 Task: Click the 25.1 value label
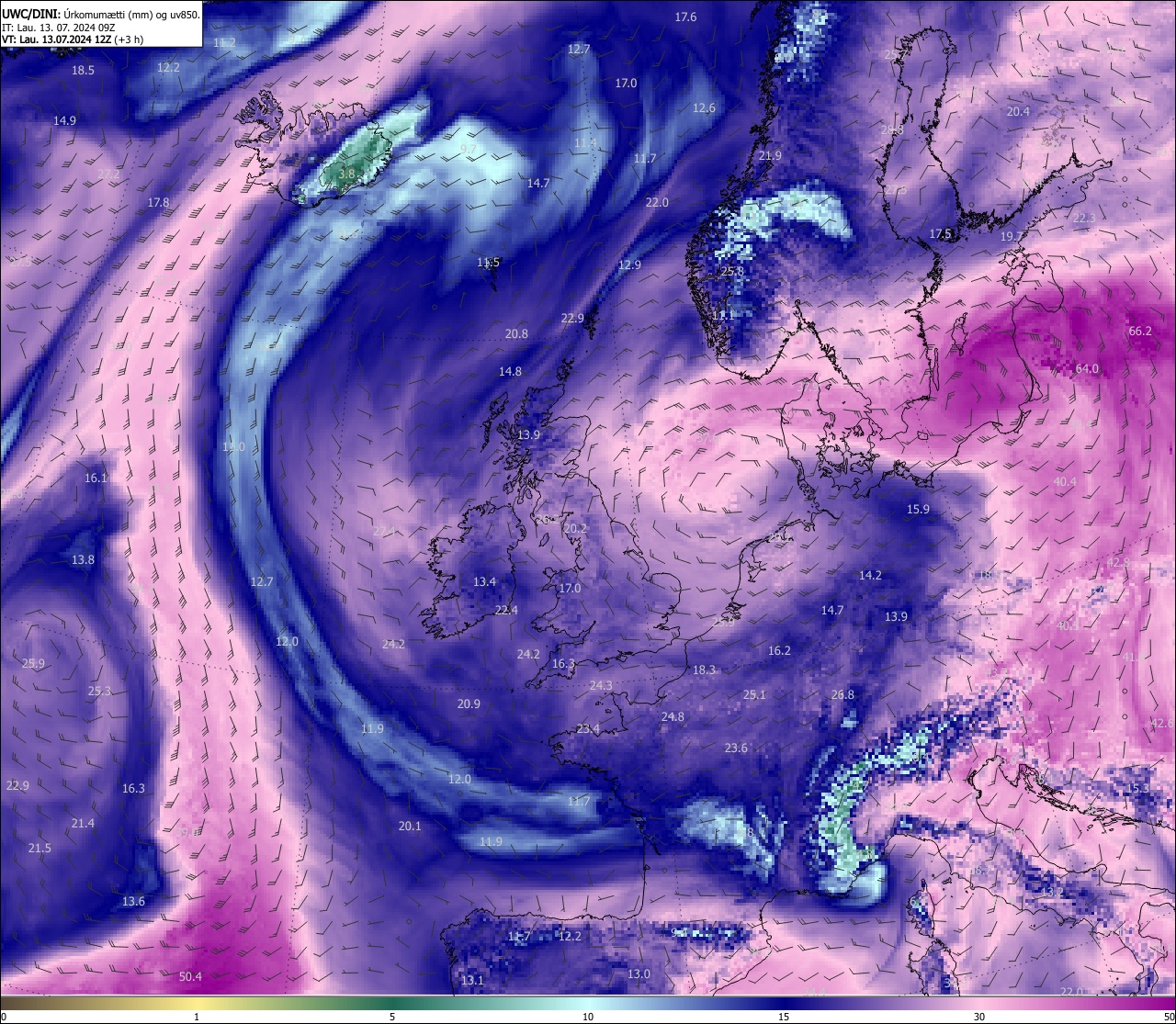pos(754,694)
